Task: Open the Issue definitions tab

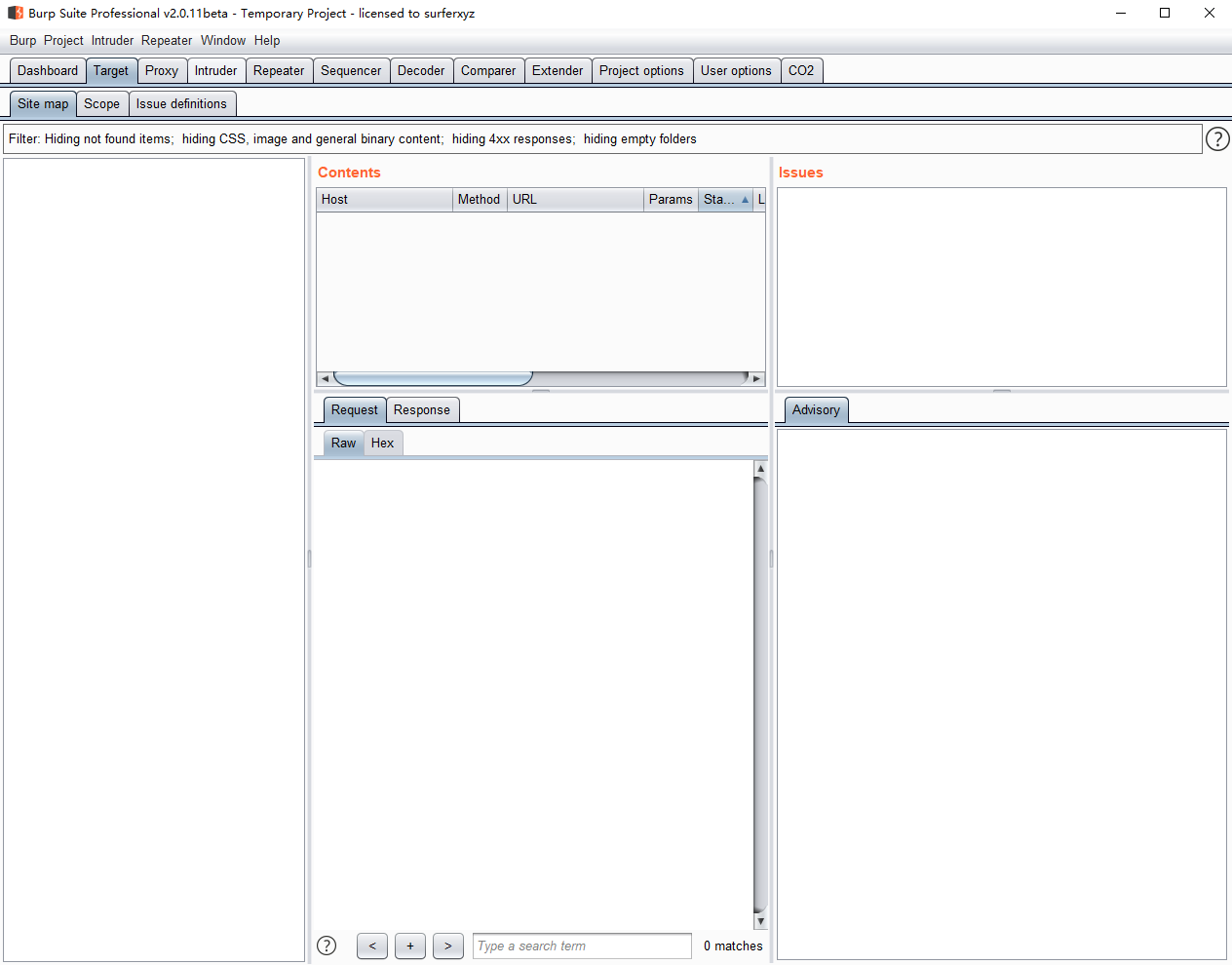Action: tap(181, 104)
